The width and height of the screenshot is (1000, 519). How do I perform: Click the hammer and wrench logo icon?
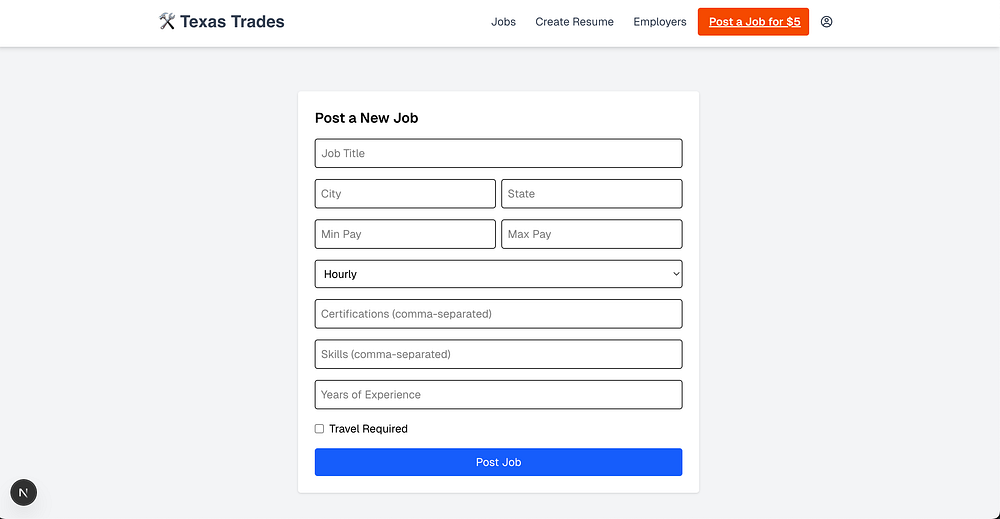167,21
